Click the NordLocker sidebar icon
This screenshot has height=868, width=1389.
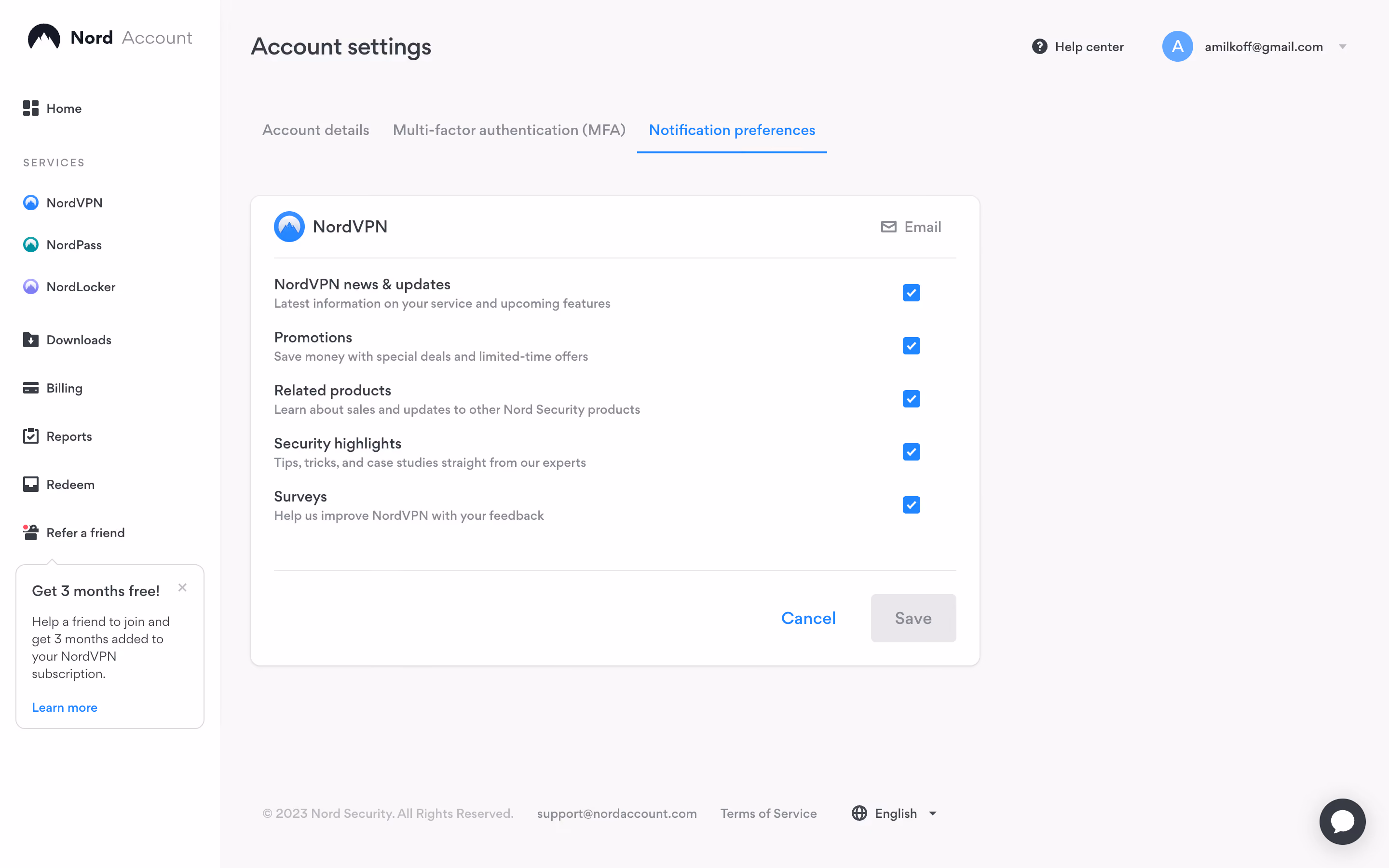(31, 286)
